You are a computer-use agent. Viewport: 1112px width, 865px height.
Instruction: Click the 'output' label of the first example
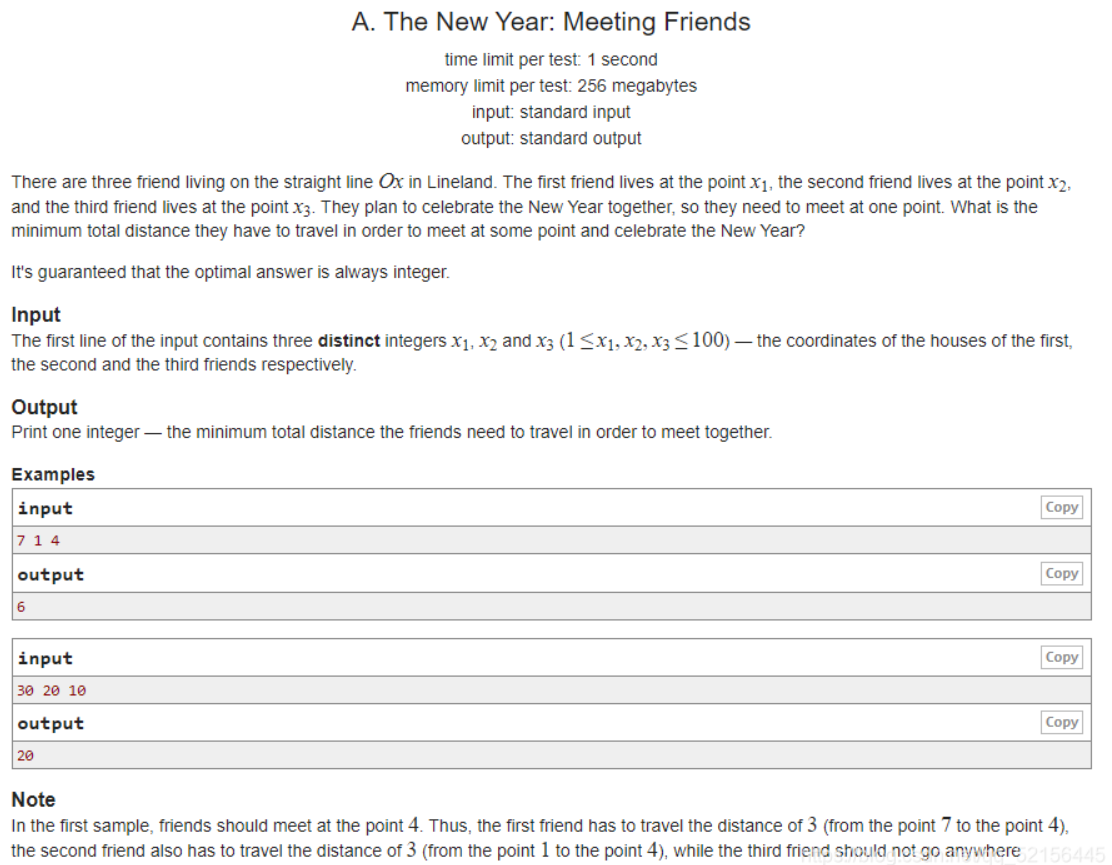pyautogui.click(x=50, y=574)
